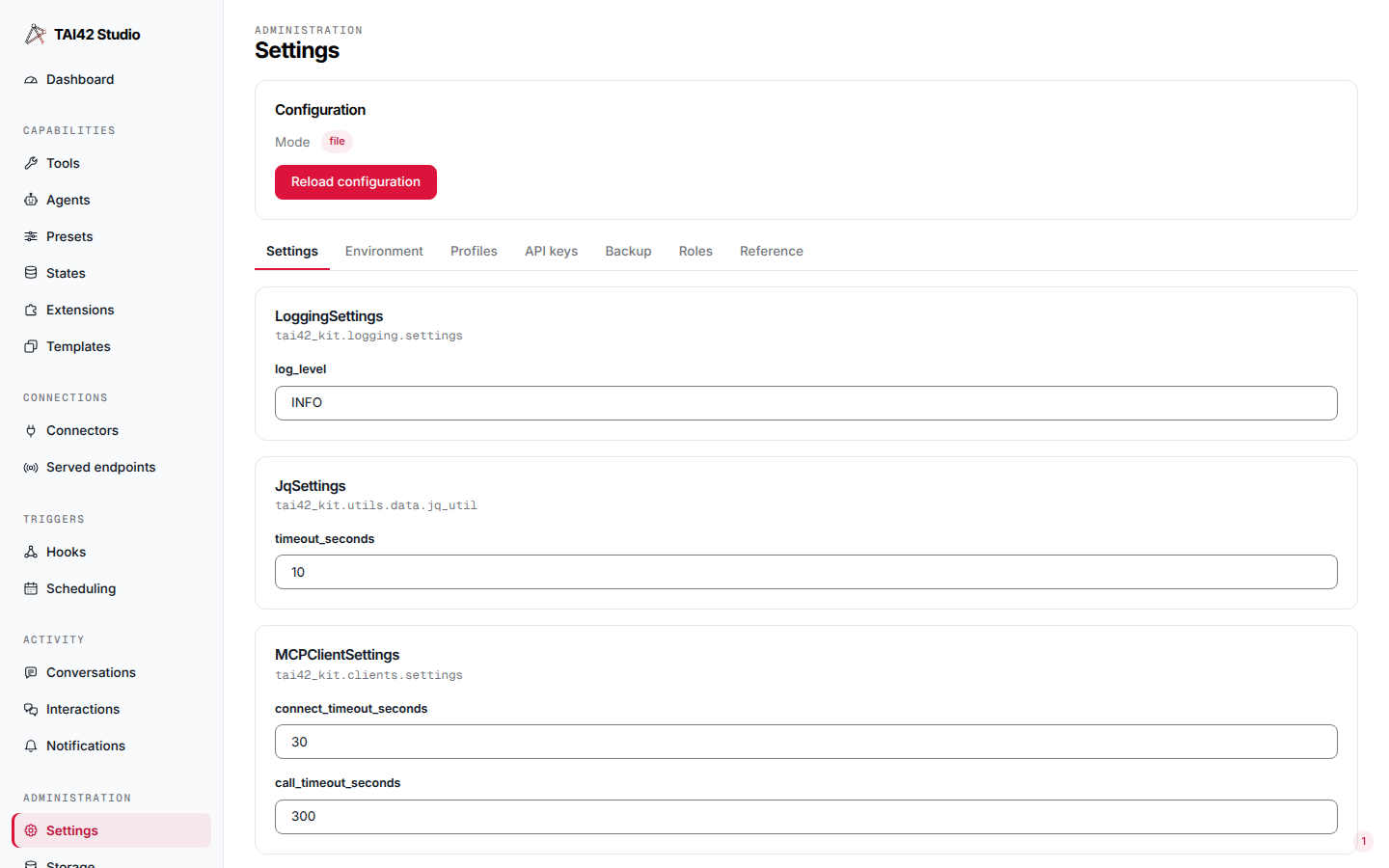Click the Connectors plug icon

click(x=31, y=431)
